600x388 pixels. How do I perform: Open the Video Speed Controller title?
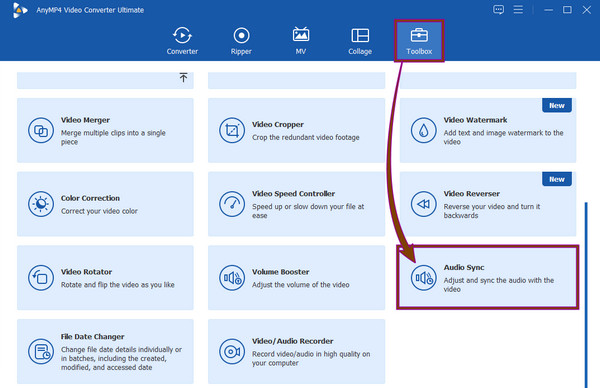click(x=293, y=194)
